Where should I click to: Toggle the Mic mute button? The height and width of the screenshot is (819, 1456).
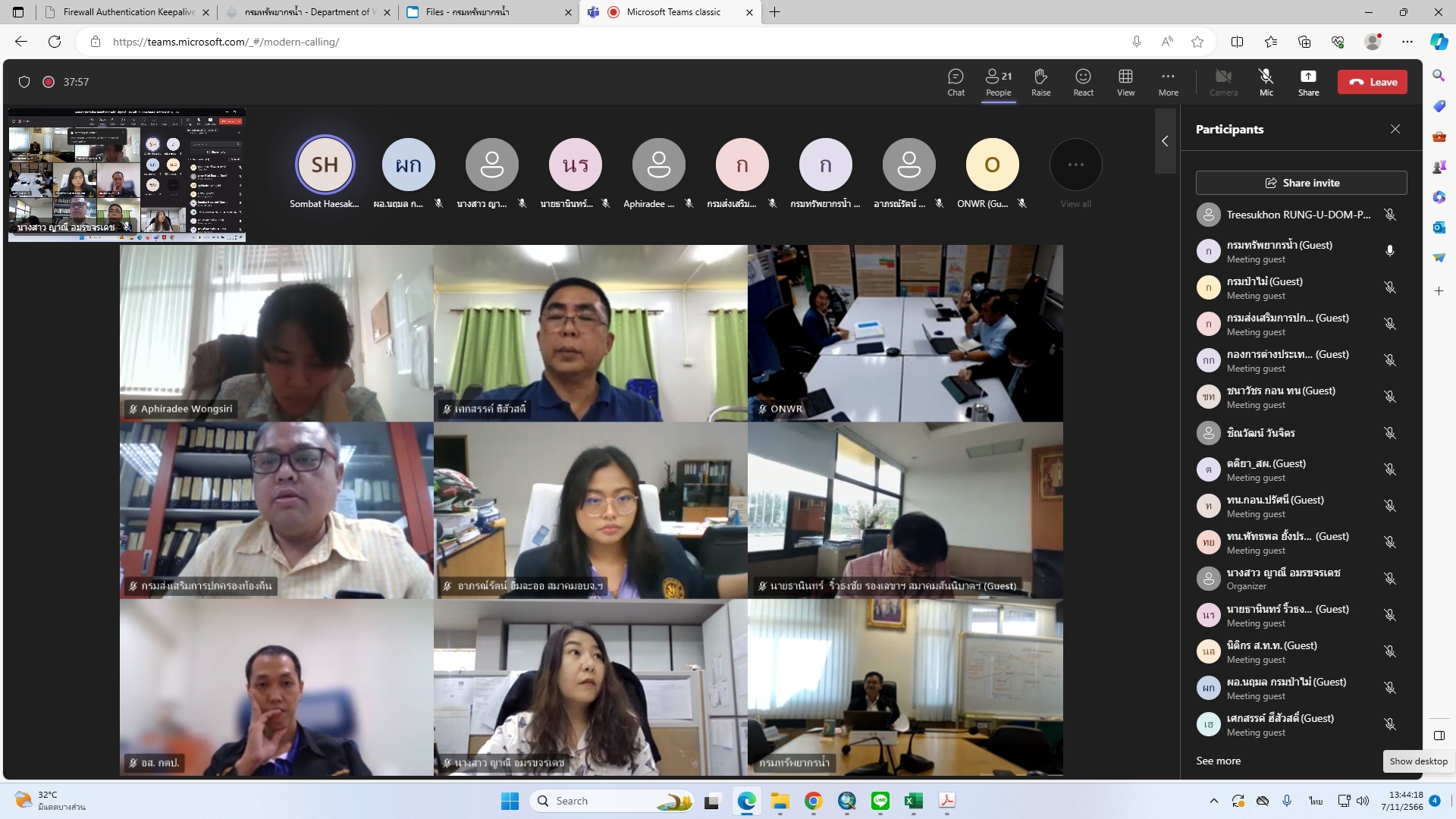pos(1266,82)
